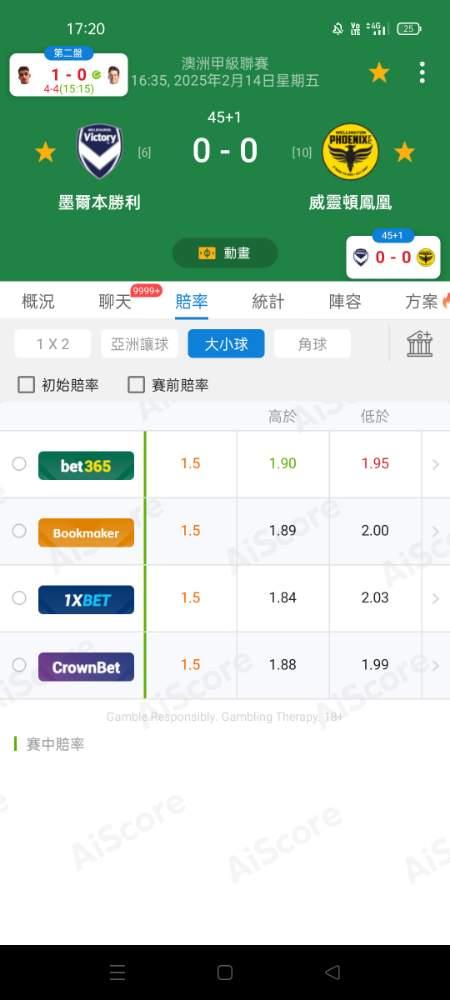
Task: Tap the 賽中賠率 section heading
Action: 55,744
